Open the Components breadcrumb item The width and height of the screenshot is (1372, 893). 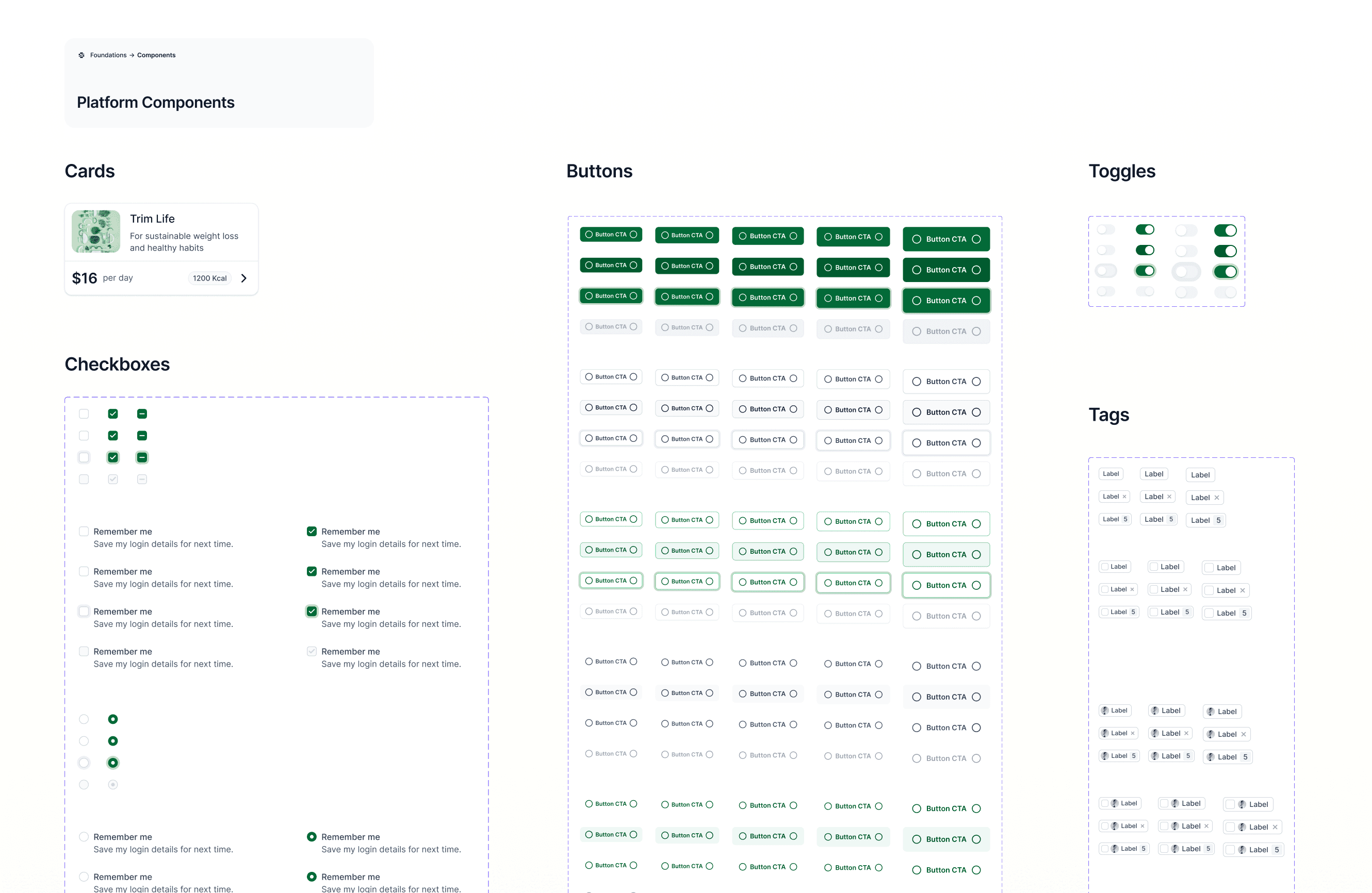click(156, 55)
